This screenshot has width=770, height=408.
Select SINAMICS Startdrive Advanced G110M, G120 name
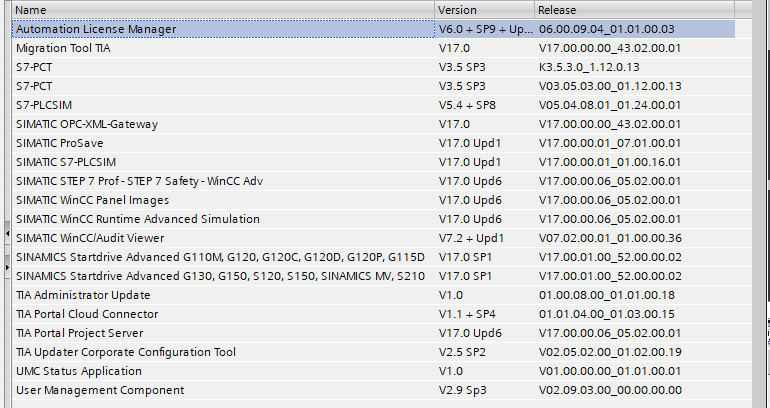click(220, 257)
